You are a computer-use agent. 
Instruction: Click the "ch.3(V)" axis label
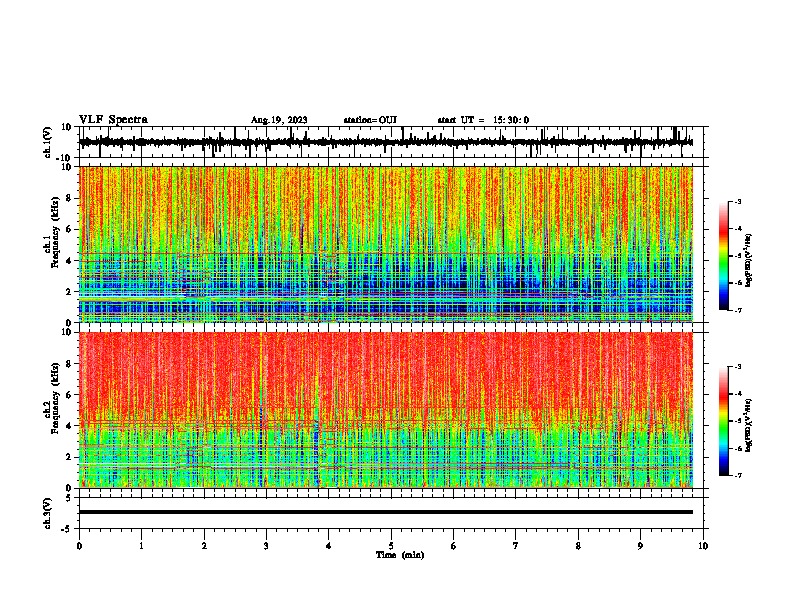(48, 513)
